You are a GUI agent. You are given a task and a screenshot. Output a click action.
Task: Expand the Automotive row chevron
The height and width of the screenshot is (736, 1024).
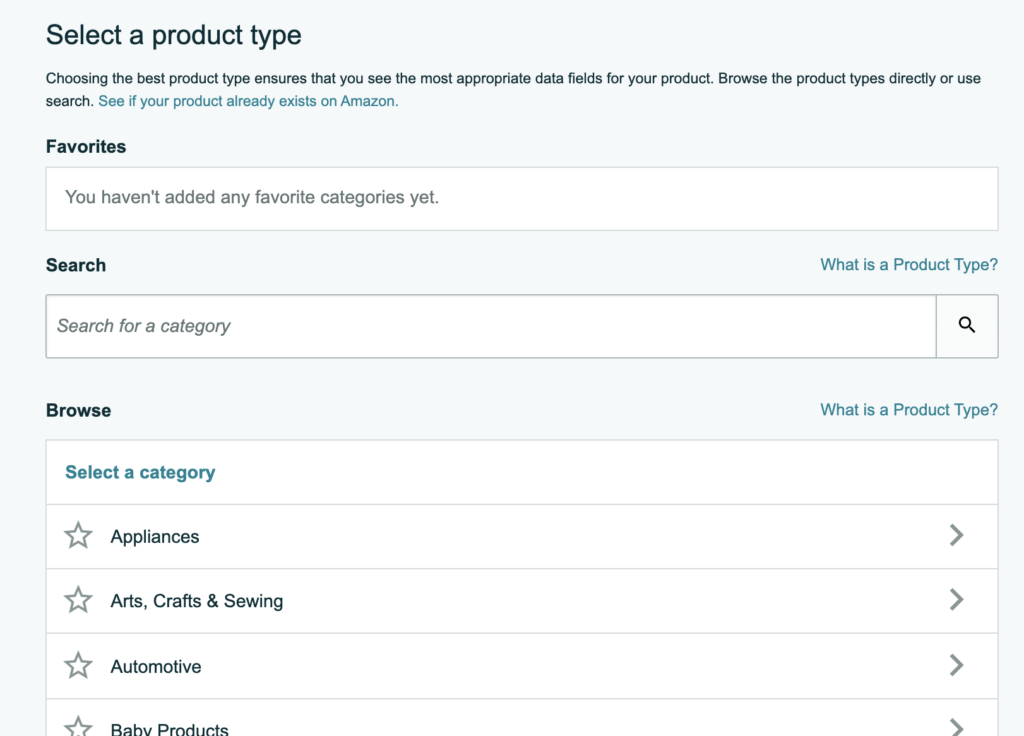coord(956,666)
